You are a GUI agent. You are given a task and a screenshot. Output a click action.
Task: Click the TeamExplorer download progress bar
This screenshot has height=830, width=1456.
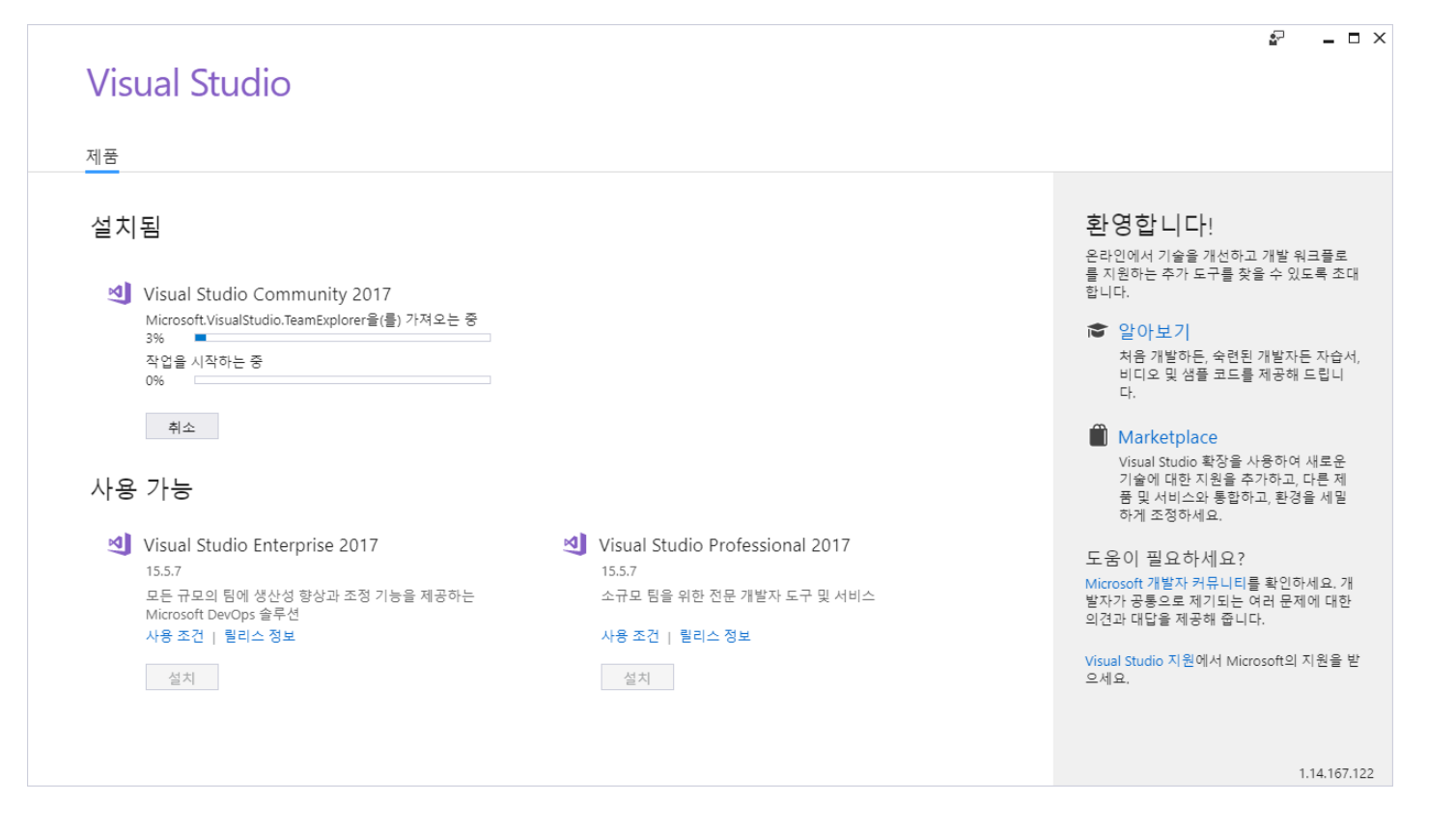tap(343, 337)
